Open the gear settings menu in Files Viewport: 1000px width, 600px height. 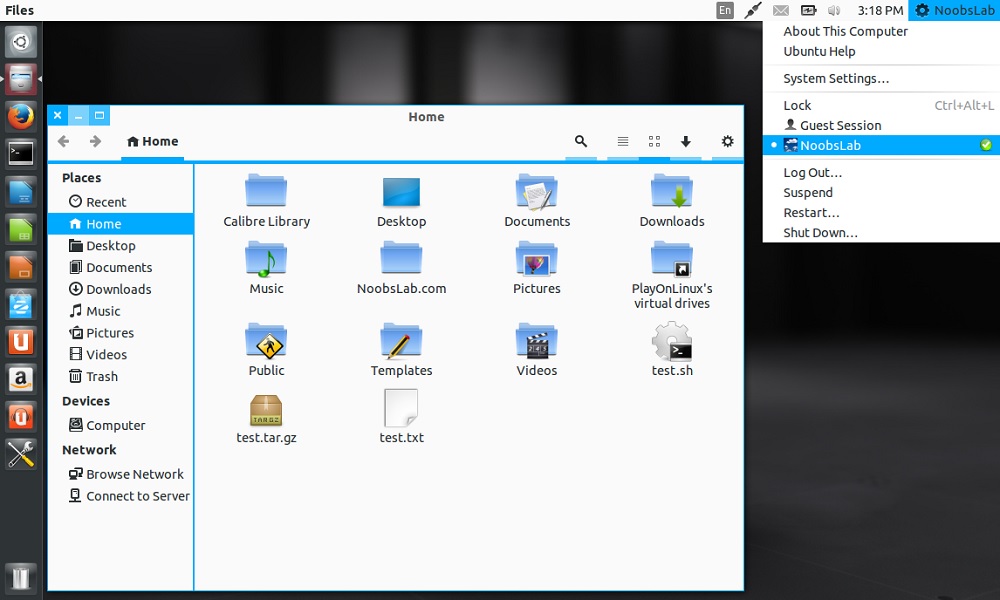coord(727,142)
